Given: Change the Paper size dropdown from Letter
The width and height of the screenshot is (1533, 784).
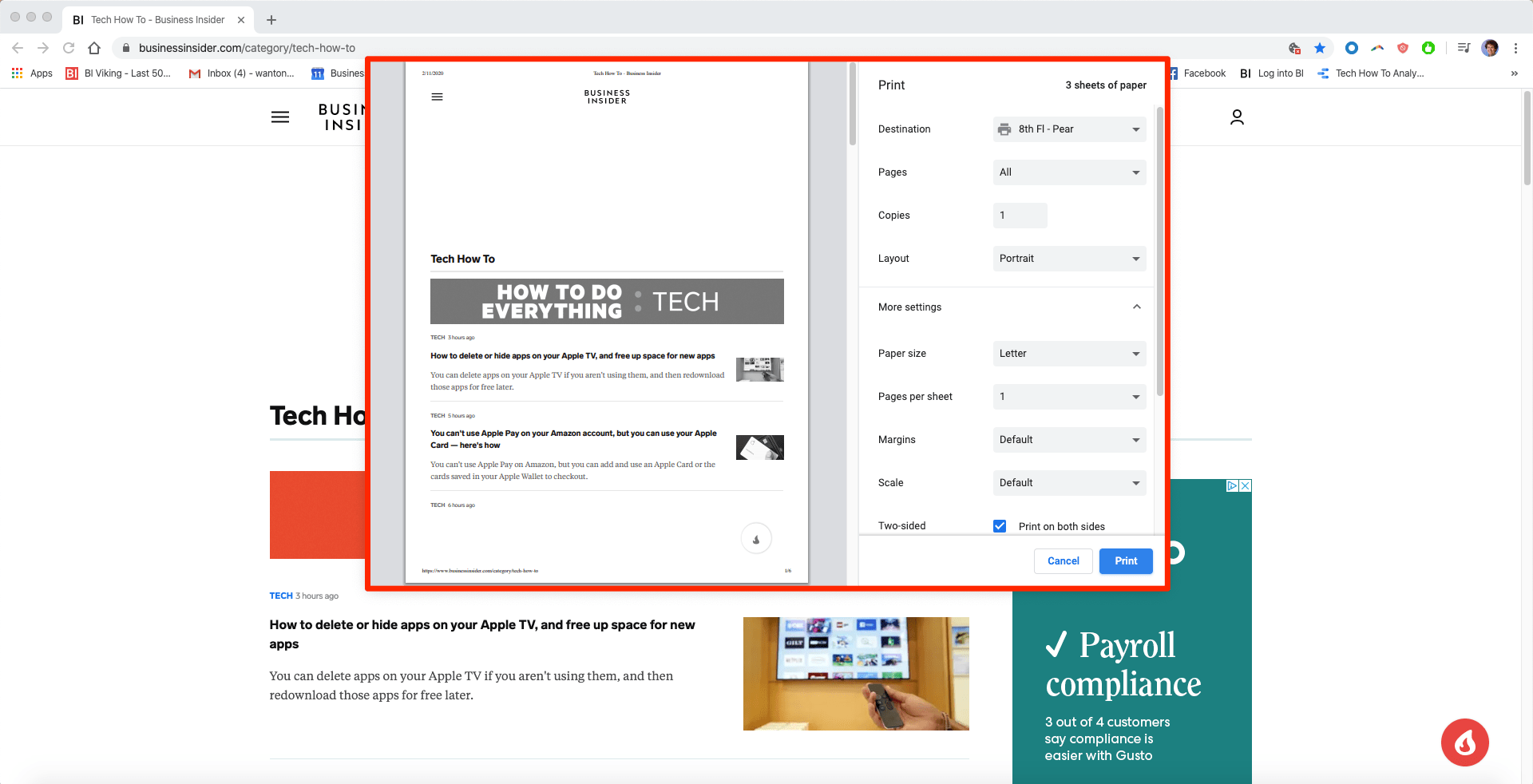Looking at the screenshot, I should (1069, 354).
